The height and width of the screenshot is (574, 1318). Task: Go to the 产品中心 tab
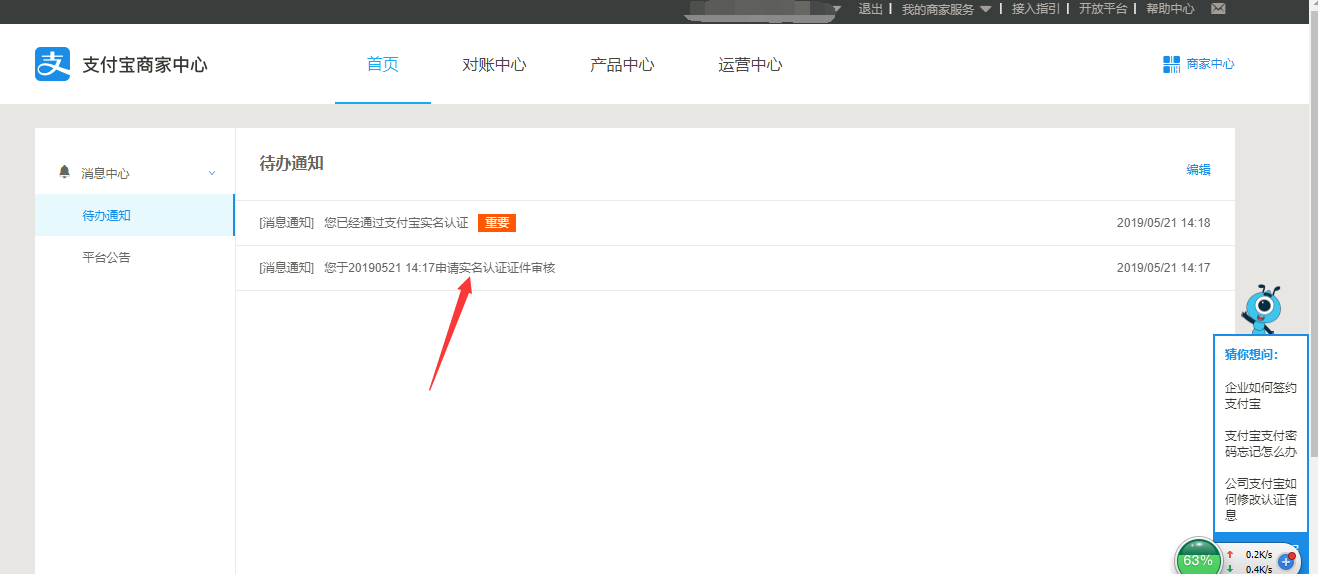click(x=622, y=65)
